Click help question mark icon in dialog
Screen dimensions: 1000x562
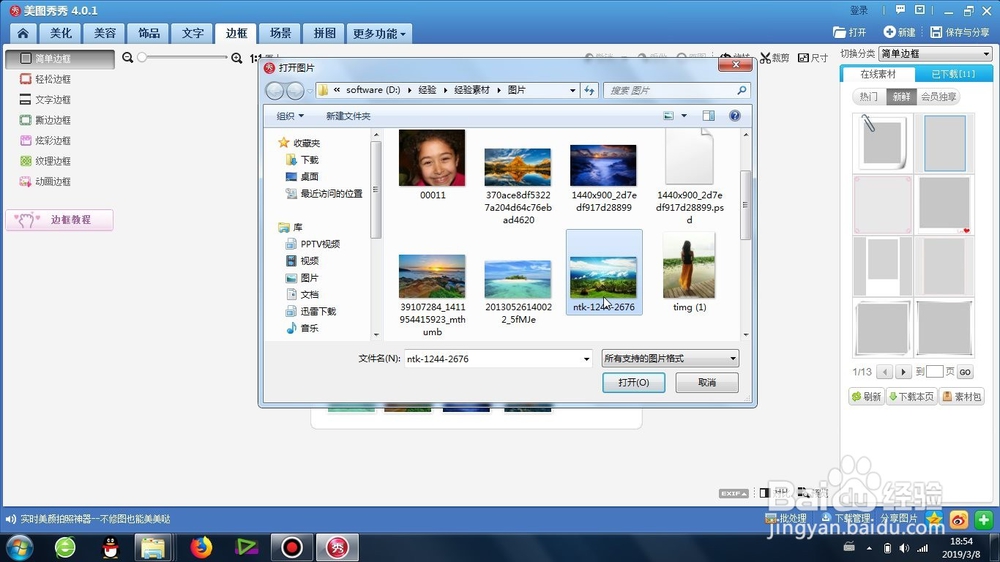(x=735, y=115)
